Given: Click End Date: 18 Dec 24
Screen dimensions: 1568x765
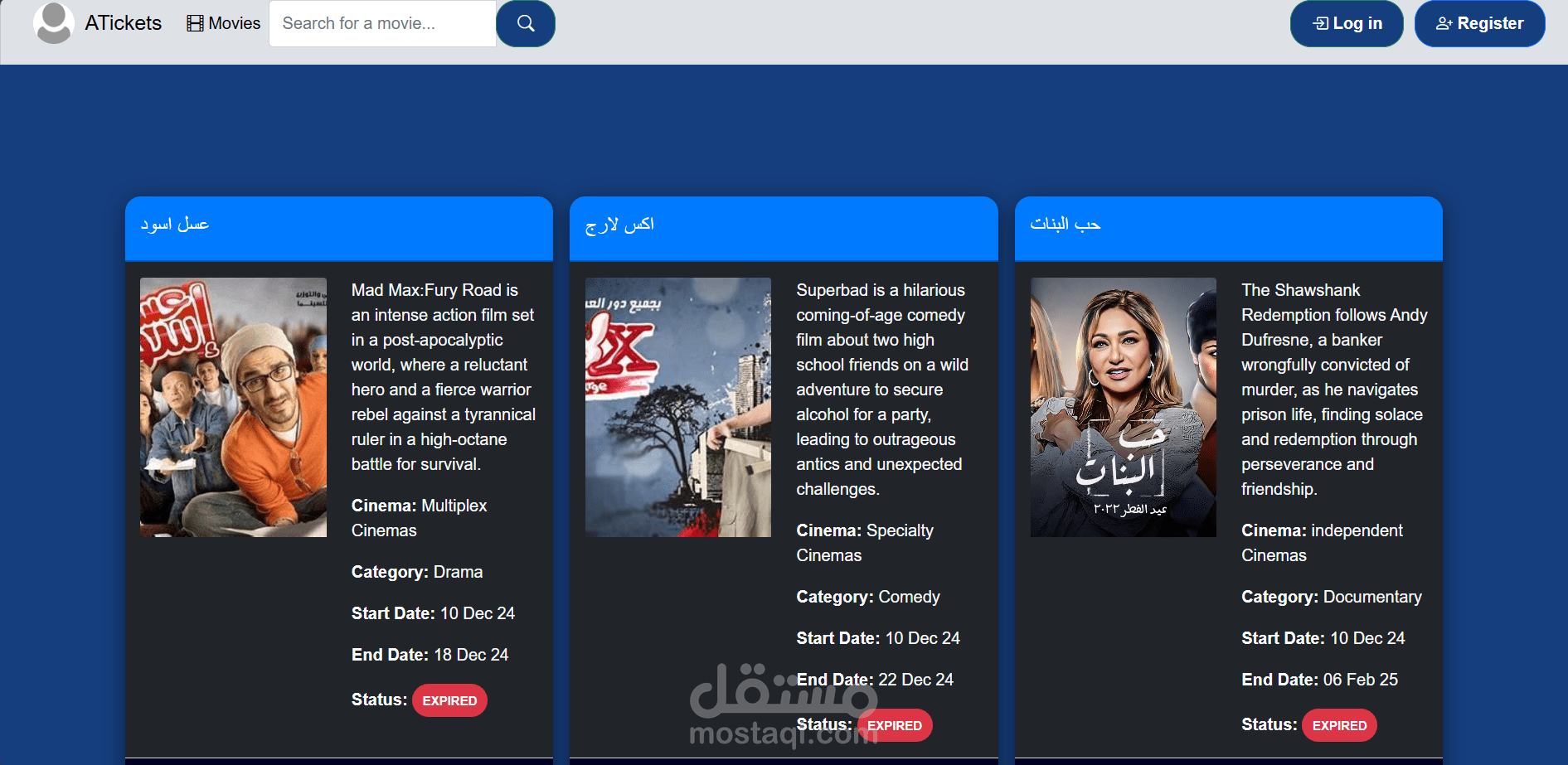Looking at the screenshot, I should (x=430, y=655).
